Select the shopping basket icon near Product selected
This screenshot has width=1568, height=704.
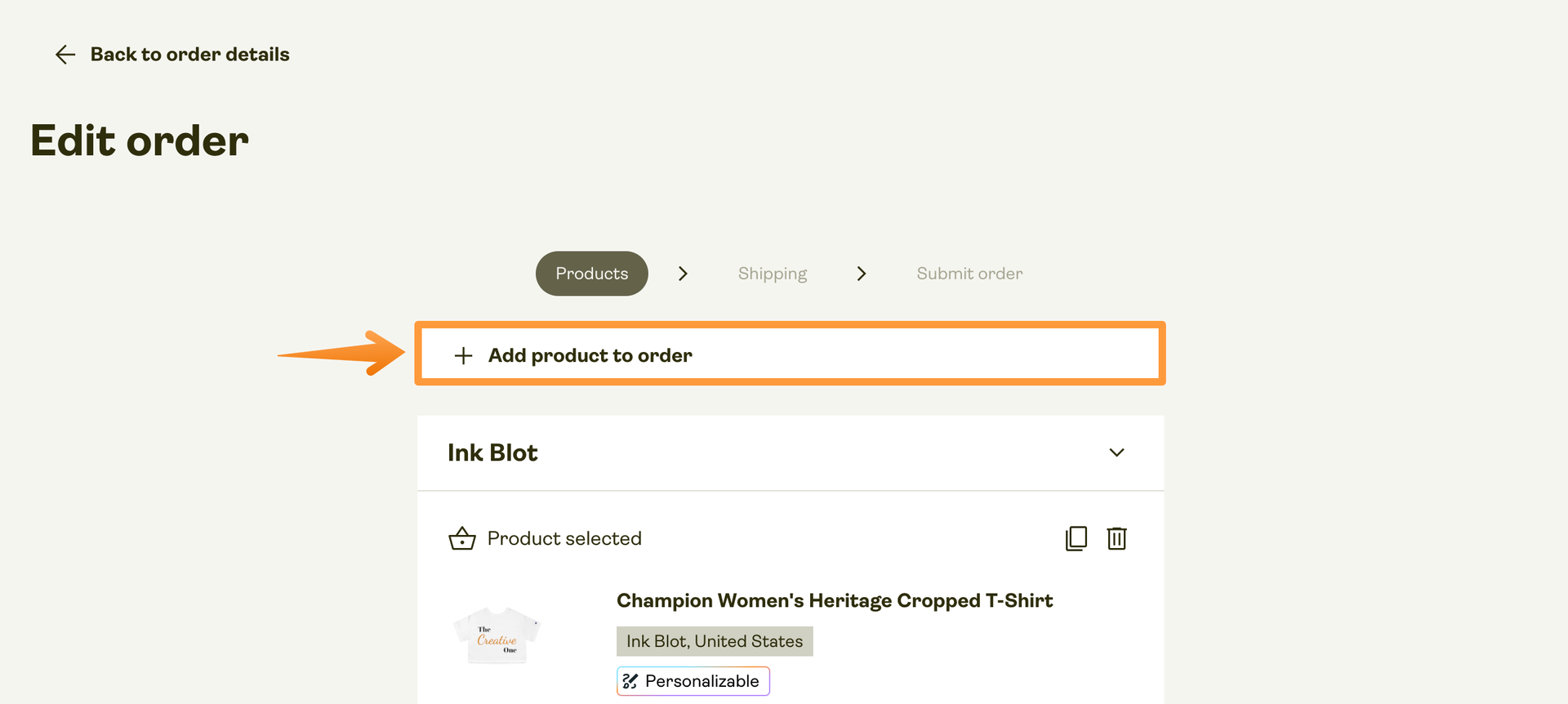pyautogui.click(x=462, y=538)
